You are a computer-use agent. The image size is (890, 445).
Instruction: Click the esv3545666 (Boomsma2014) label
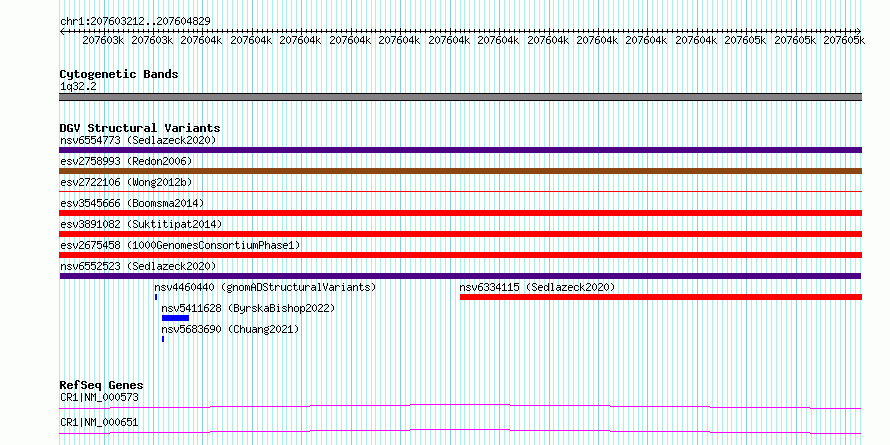[132, 203]
